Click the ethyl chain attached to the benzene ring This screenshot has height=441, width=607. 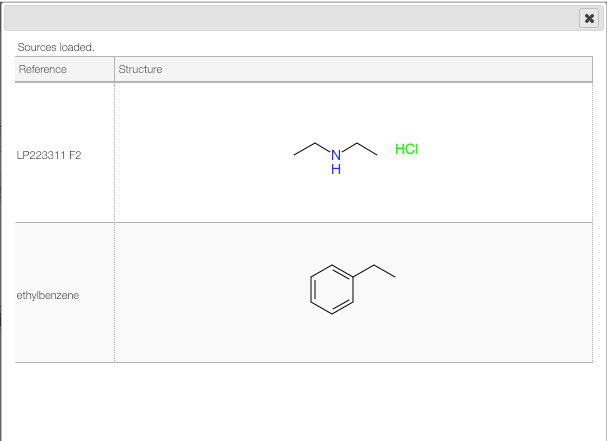coord(374,271)
